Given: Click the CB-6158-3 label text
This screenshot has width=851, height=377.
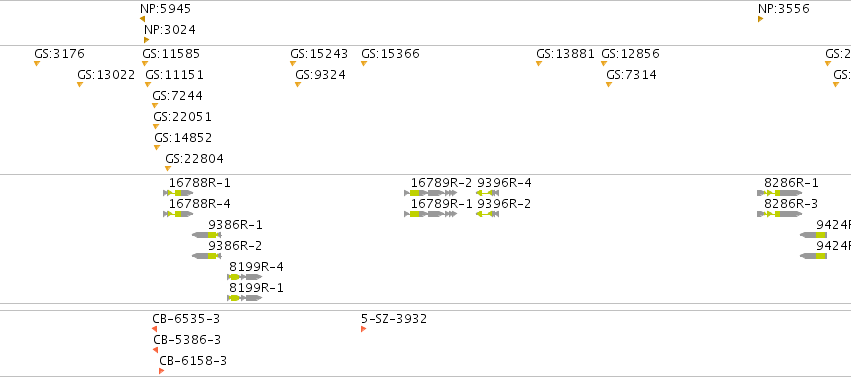Looking at the screenshot, I should click(x=193, y=361).
